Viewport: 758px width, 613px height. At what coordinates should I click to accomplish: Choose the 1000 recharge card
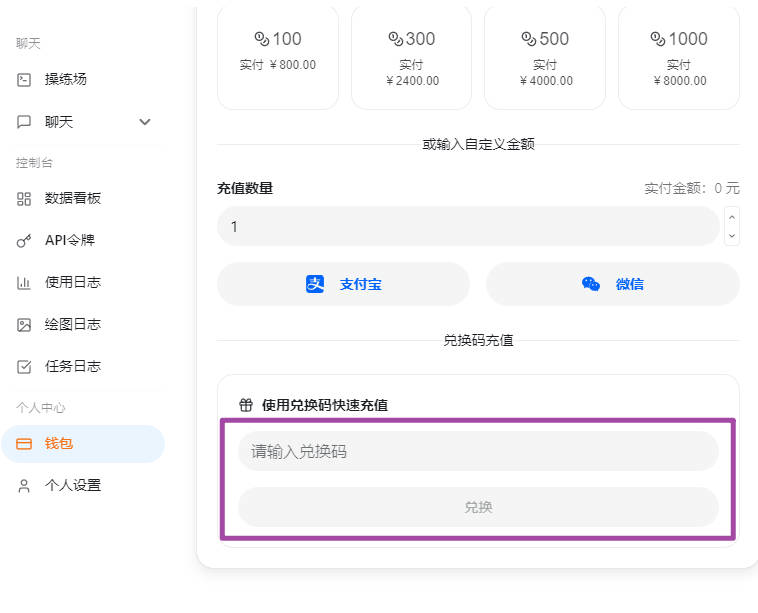tap(679, 58)
